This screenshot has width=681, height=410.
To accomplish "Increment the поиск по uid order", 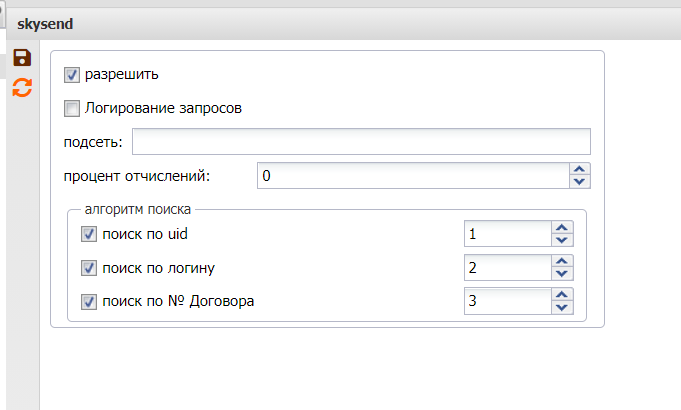I will point(562,229).
